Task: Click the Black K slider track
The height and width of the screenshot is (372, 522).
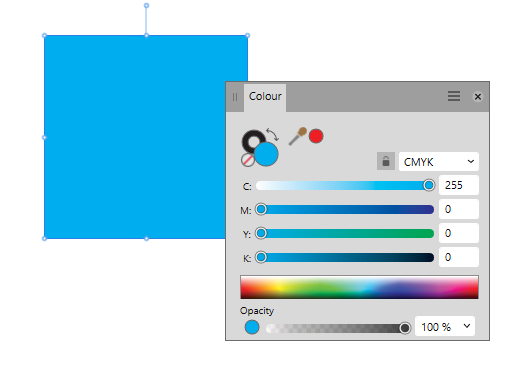Action: point(345,257)
